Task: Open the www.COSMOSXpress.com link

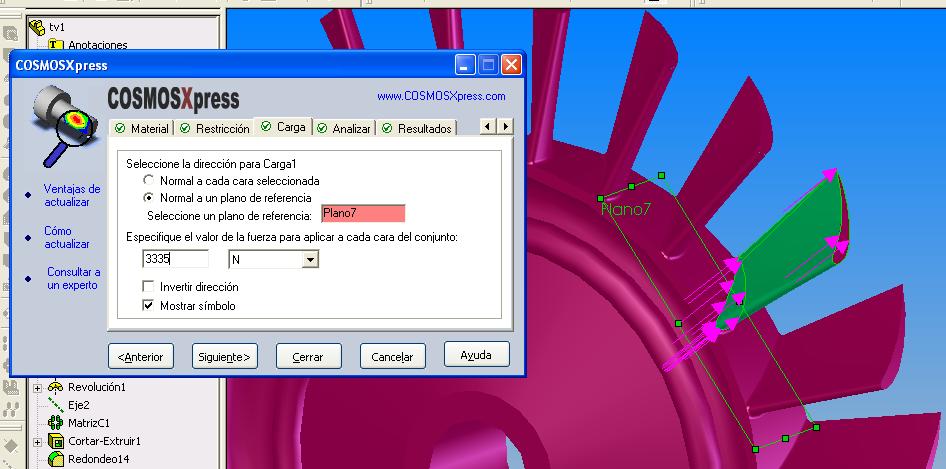Action: click(441, 96)
